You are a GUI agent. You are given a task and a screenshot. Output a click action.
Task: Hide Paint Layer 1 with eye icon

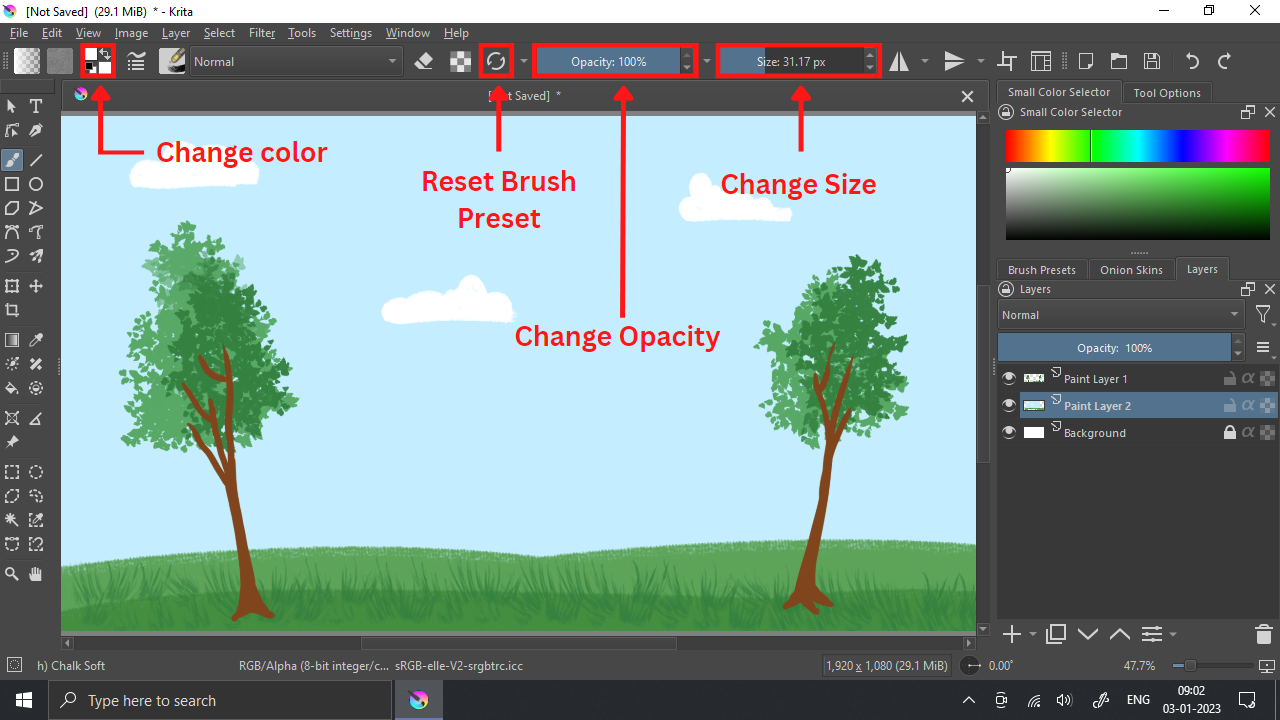tap(1009, 378)
